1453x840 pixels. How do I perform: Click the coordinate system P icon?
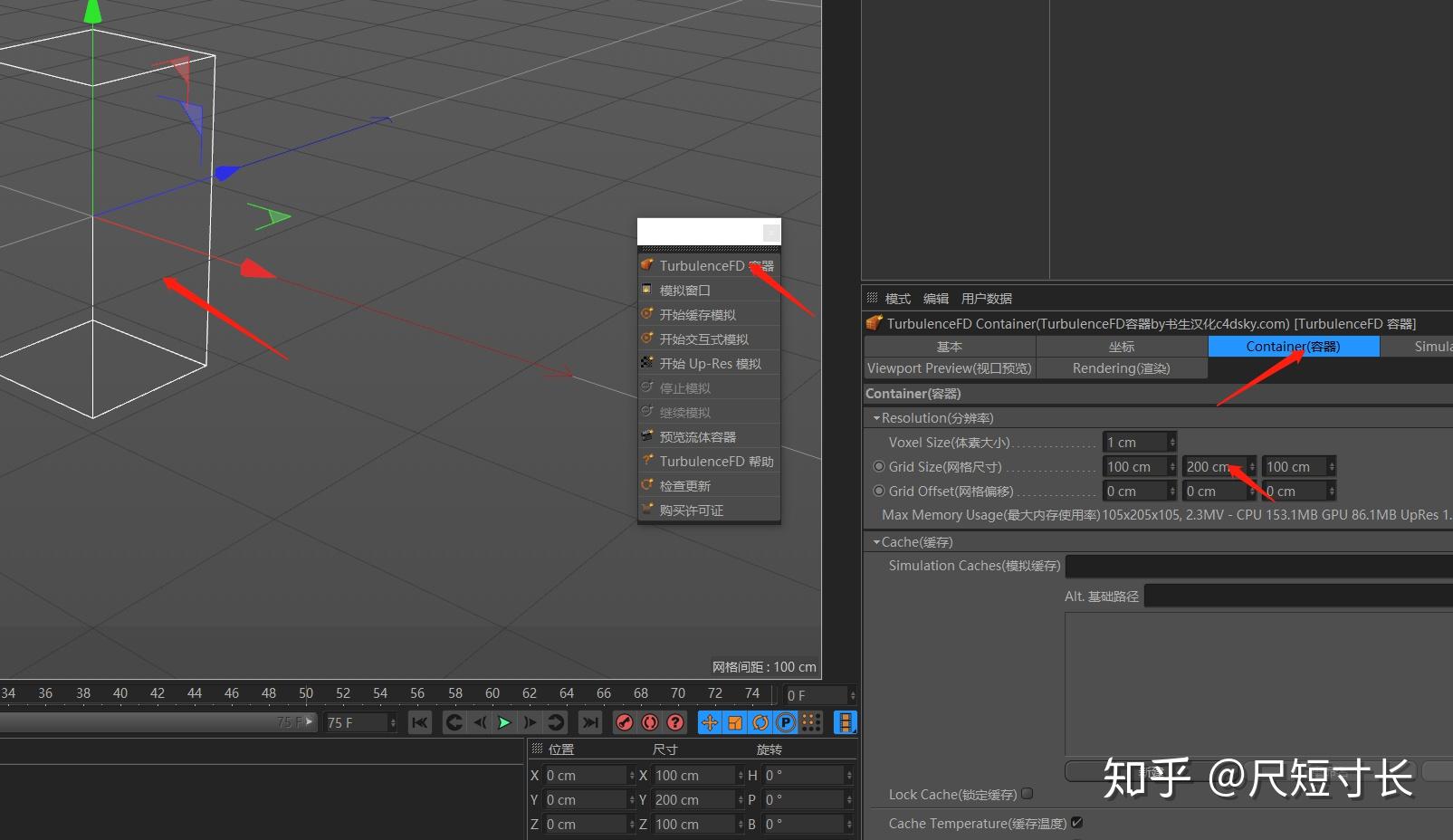coord(786,722)
